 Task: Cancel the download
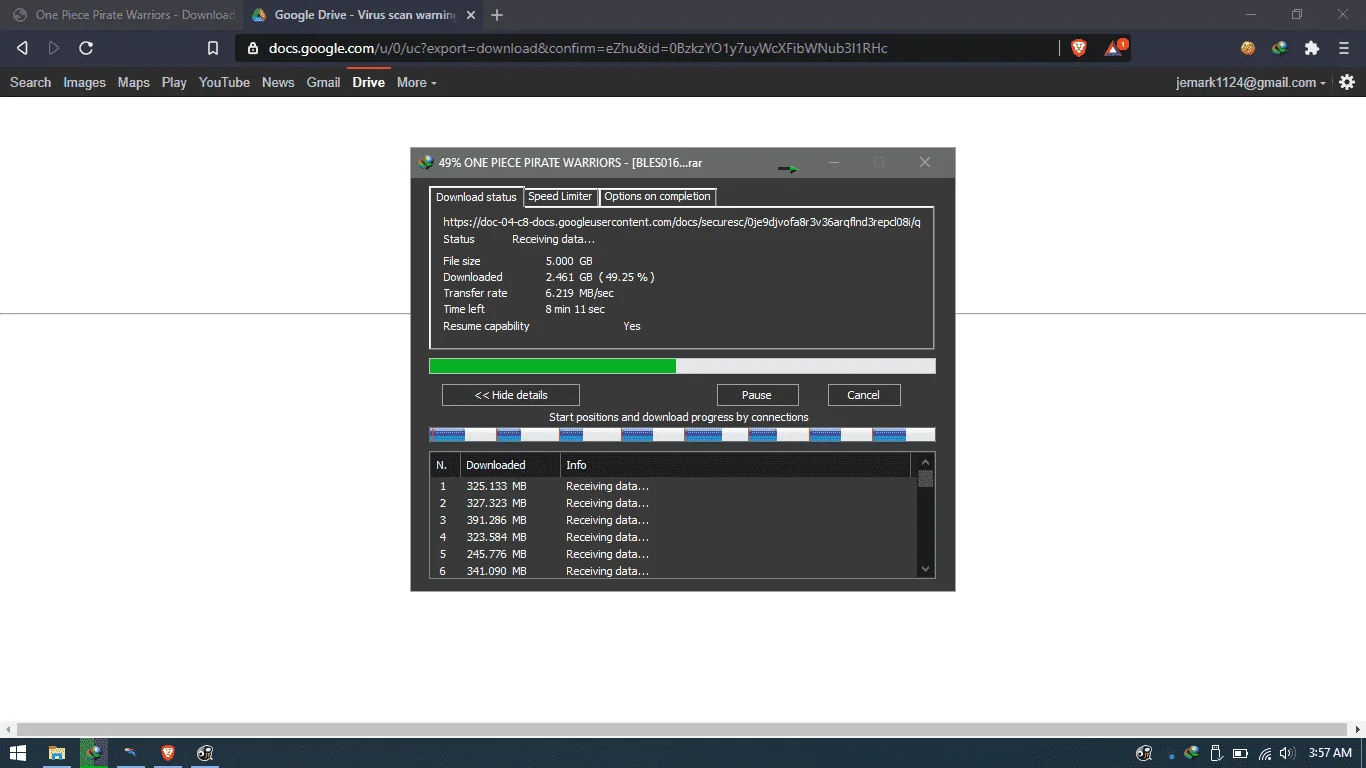(863, 395)
